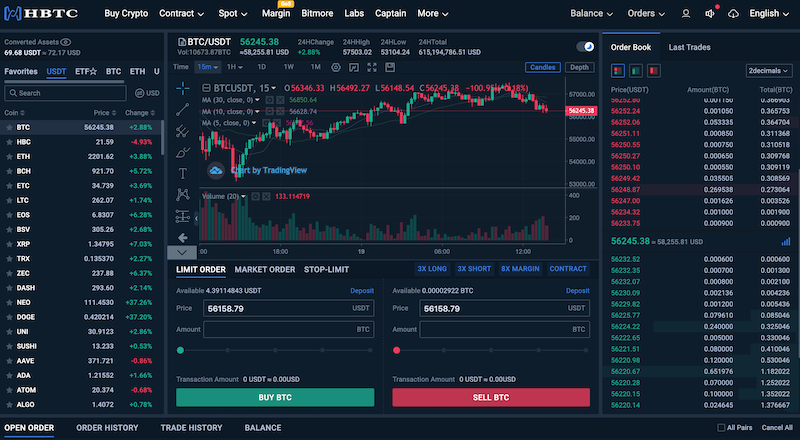
Task: Click Deposit link for USDT
Action: (x=362, y=290)
